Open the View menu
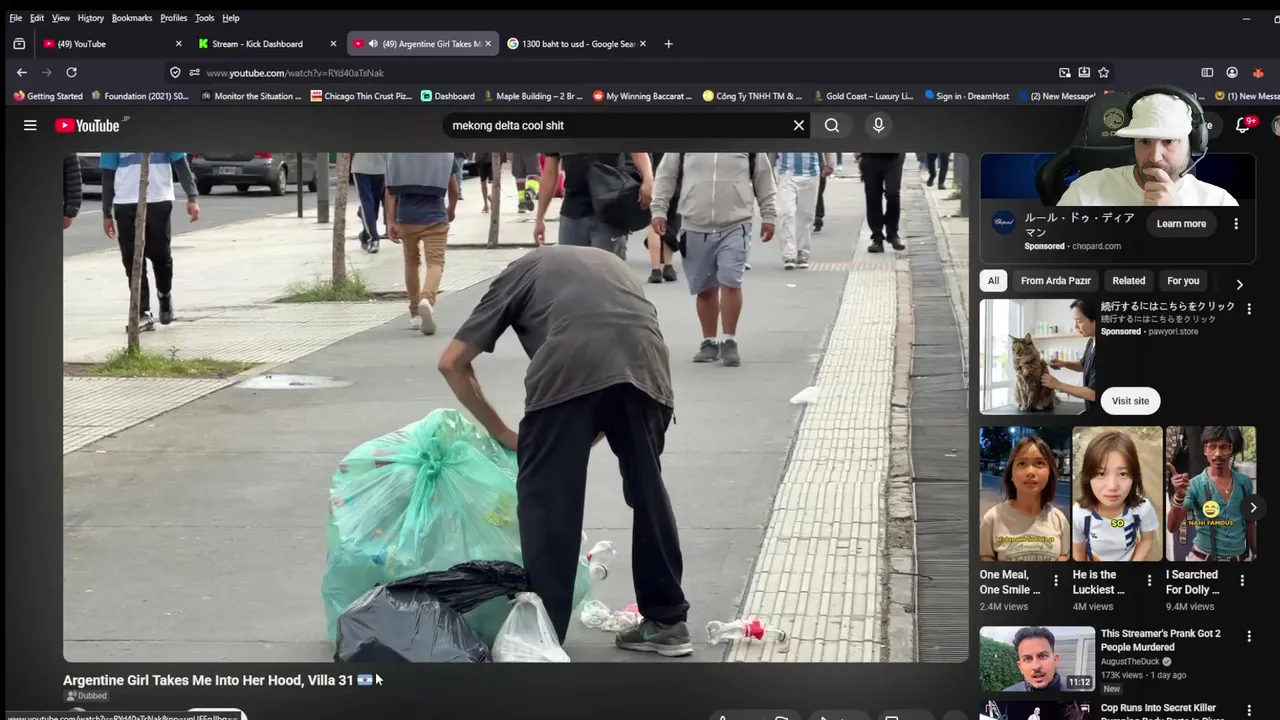 [x=61, y=18]
